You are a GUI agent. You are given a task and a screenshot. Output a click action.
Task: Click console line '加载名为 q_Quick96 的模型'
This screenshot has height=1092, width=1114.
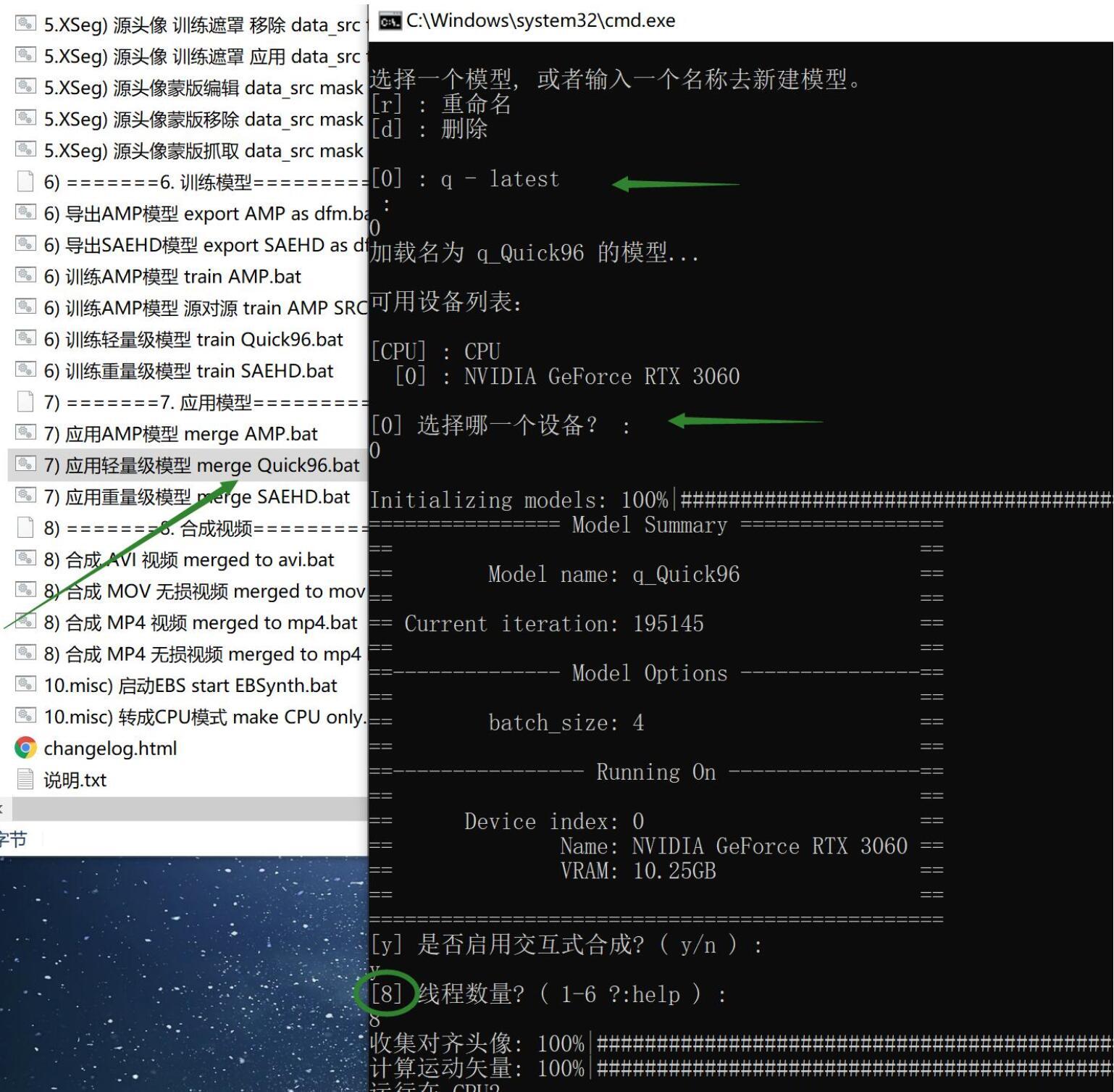535,253
